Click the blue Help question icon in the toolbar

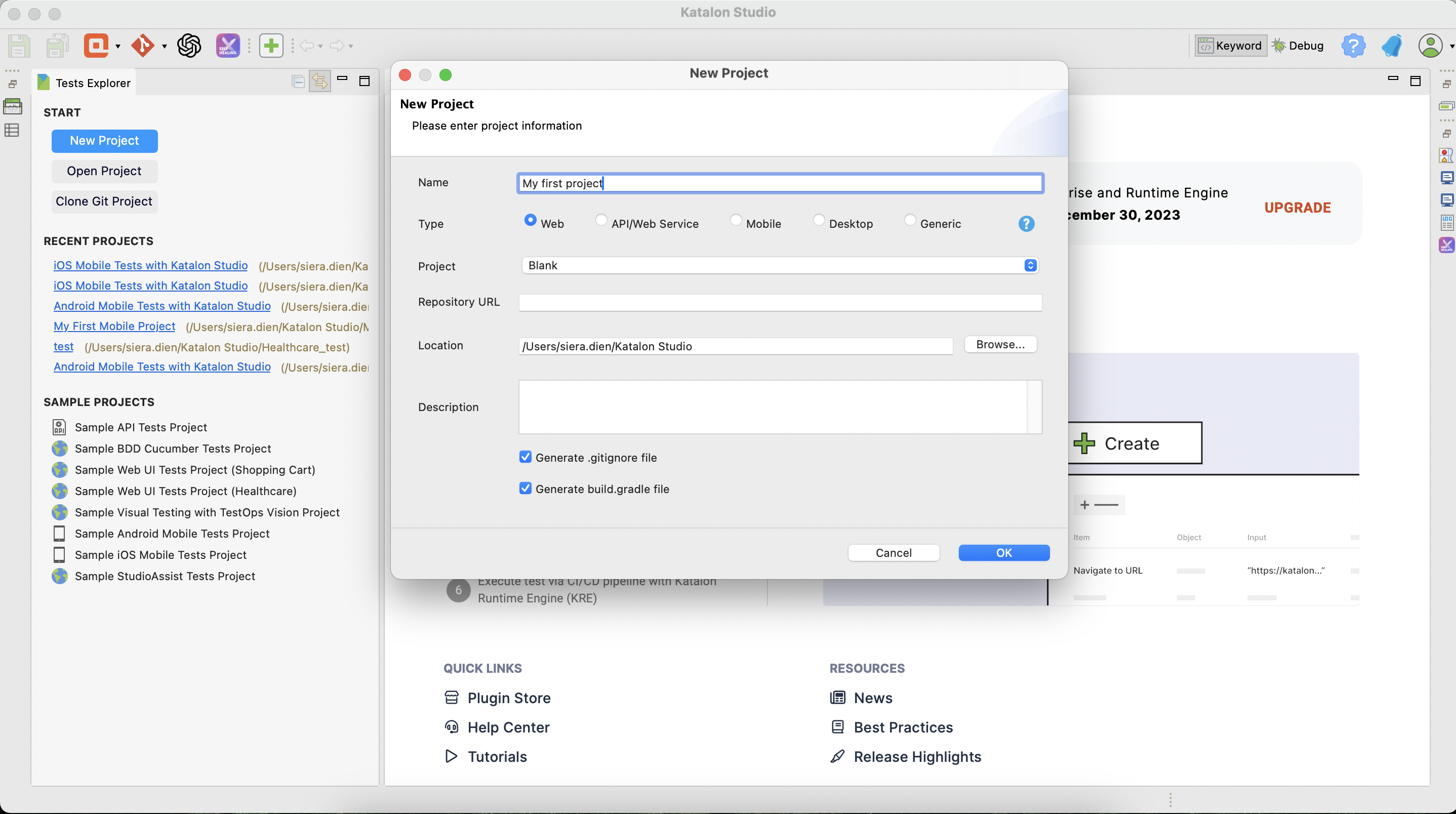coord(1353,46)
